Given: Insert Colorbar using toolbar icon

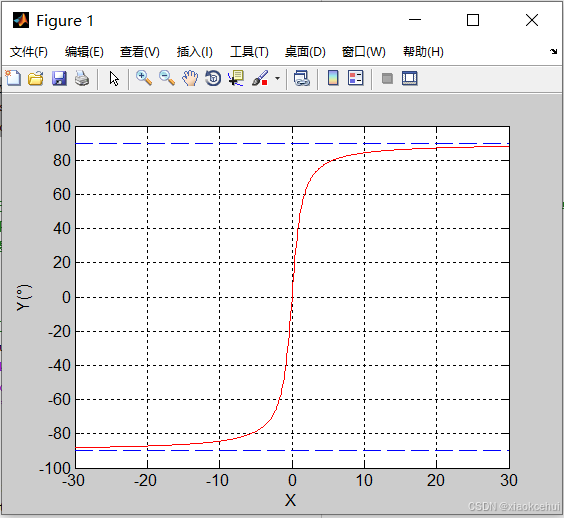Looking at the screenshot, I should pyautogui.click(x=333, y=78).
